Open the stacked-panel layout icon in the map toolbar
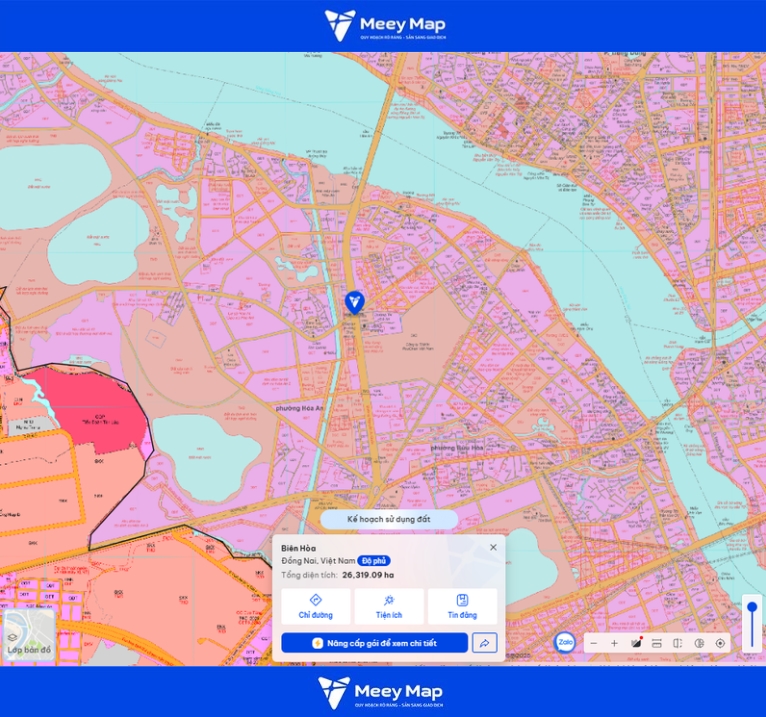 657,643
